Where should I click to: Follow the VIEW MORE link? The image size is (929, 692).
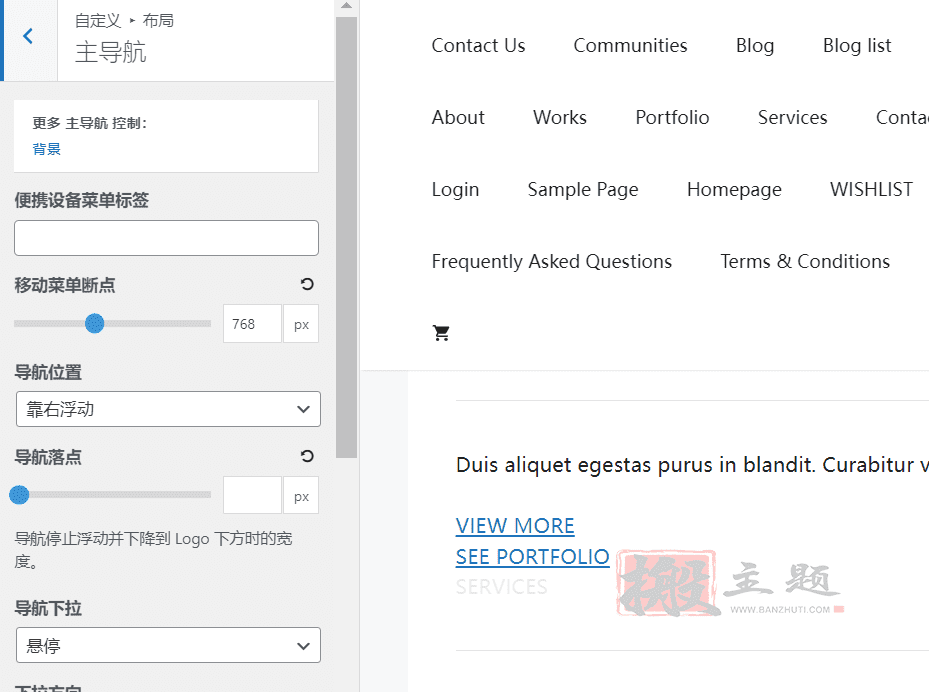515,526
